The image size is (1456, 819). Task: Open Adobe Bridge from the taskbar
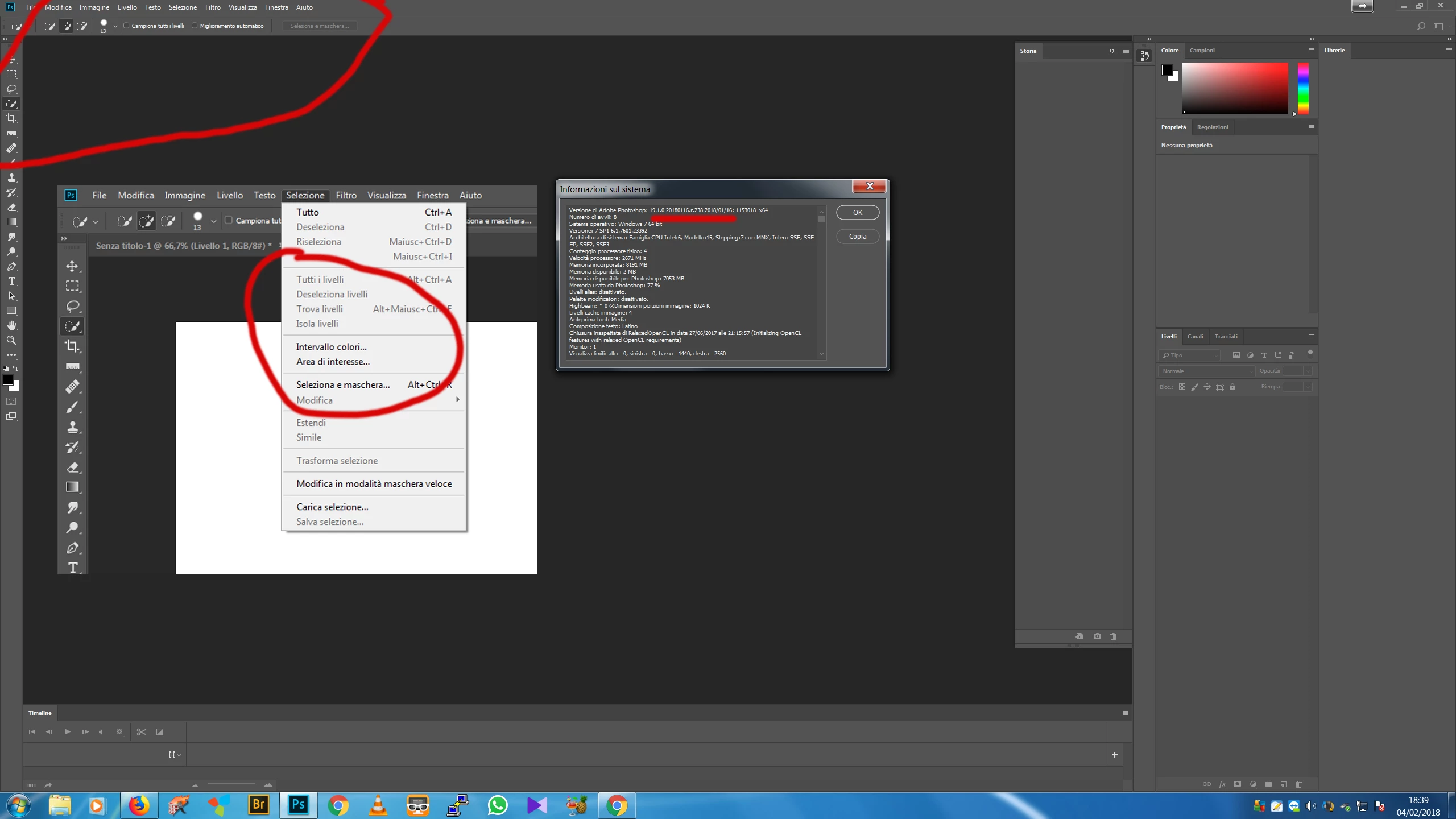click(x=258, y=805)
